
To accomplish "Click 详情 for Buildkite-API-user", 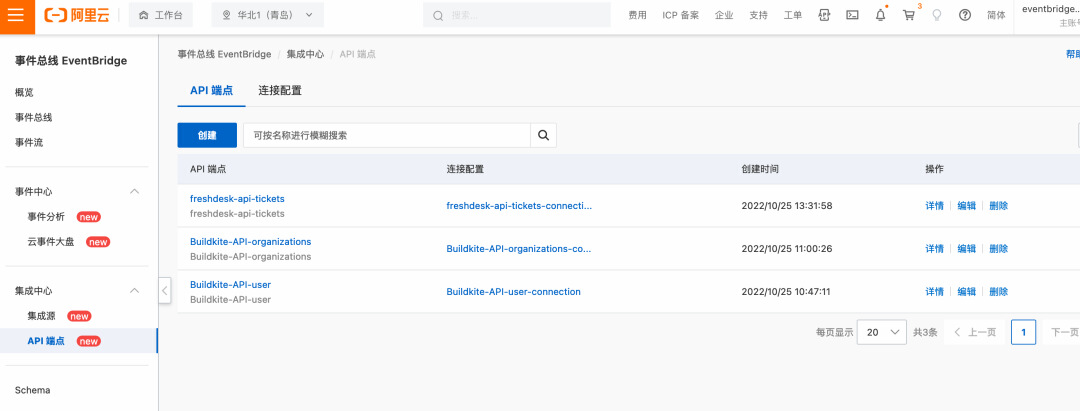I will coord(935,291).
